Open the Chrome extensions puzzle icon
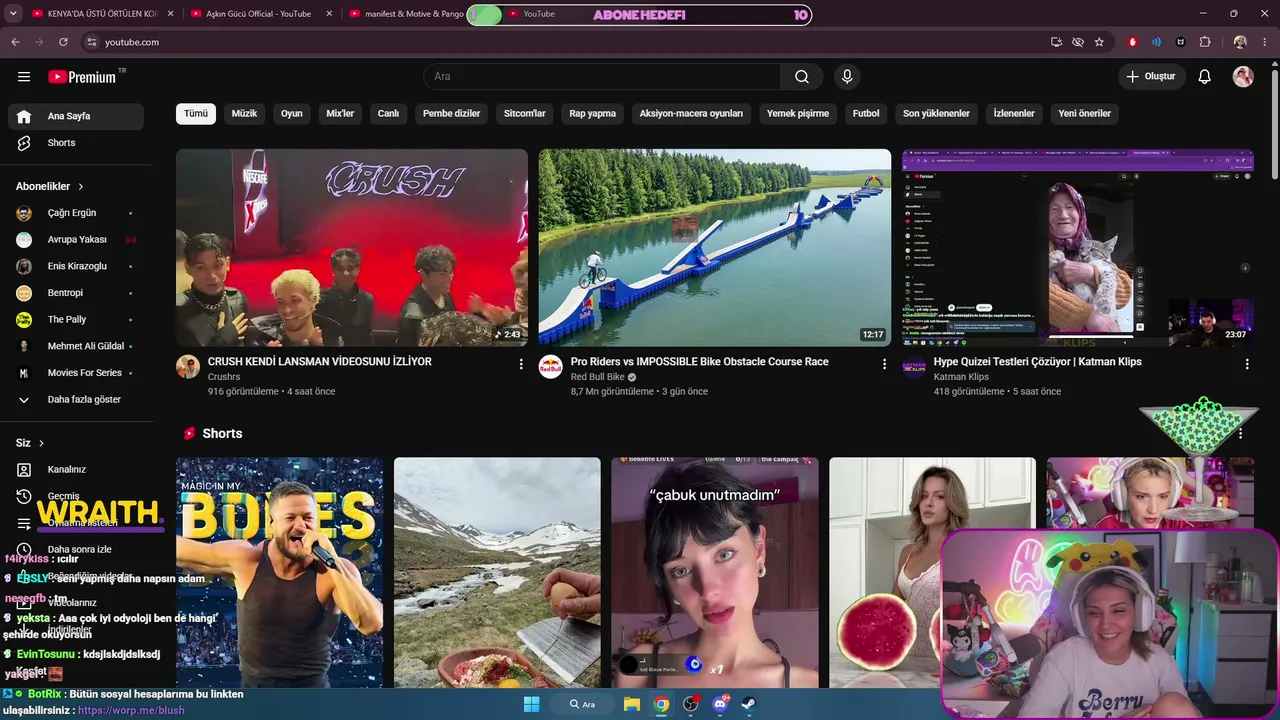The image size is (1280, 720). click(x=1205, y=42)
